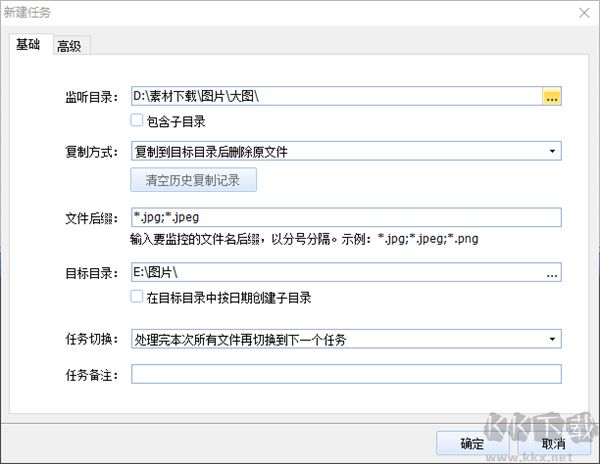This screenshot has height=464, width=600.
Task: Close the 新建任务 dialog
Action: click(584, 13)
